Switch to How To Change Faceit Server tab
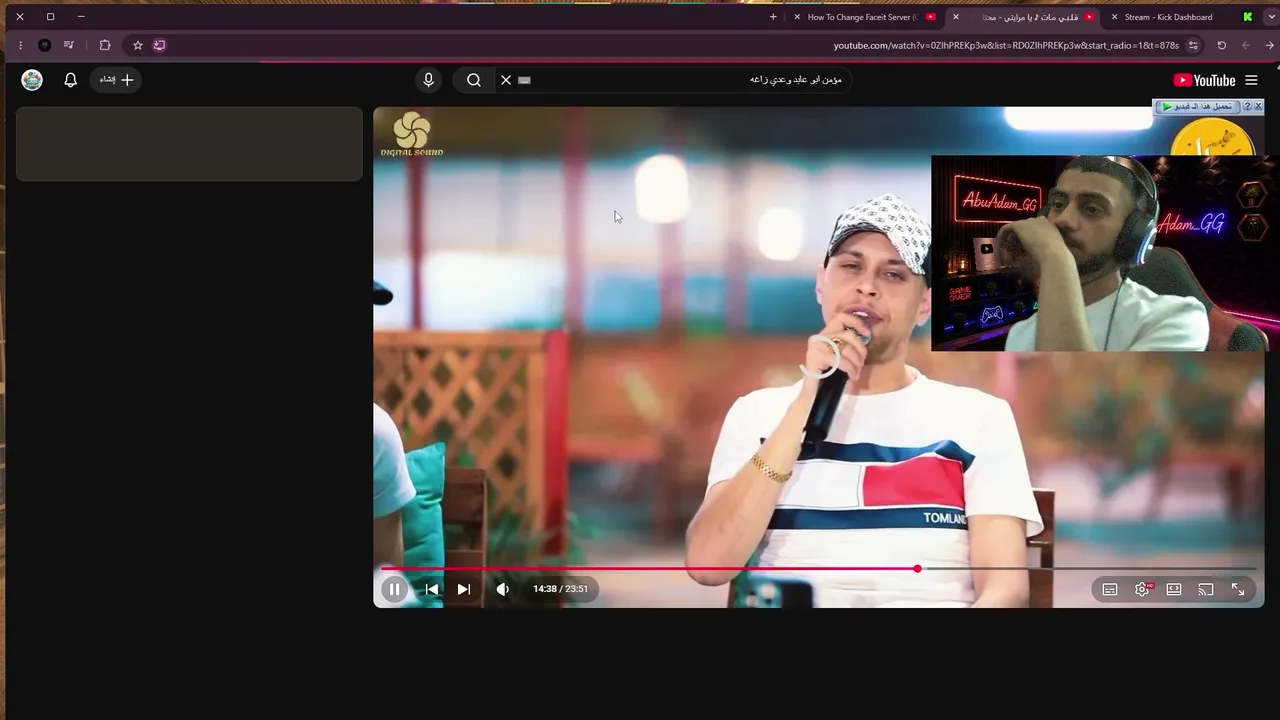 868,17
